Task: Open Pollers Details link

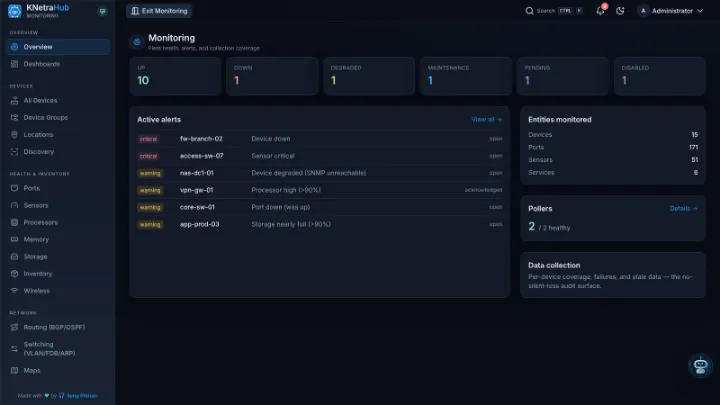Action: pyautogui.click(x=683, y=208)
